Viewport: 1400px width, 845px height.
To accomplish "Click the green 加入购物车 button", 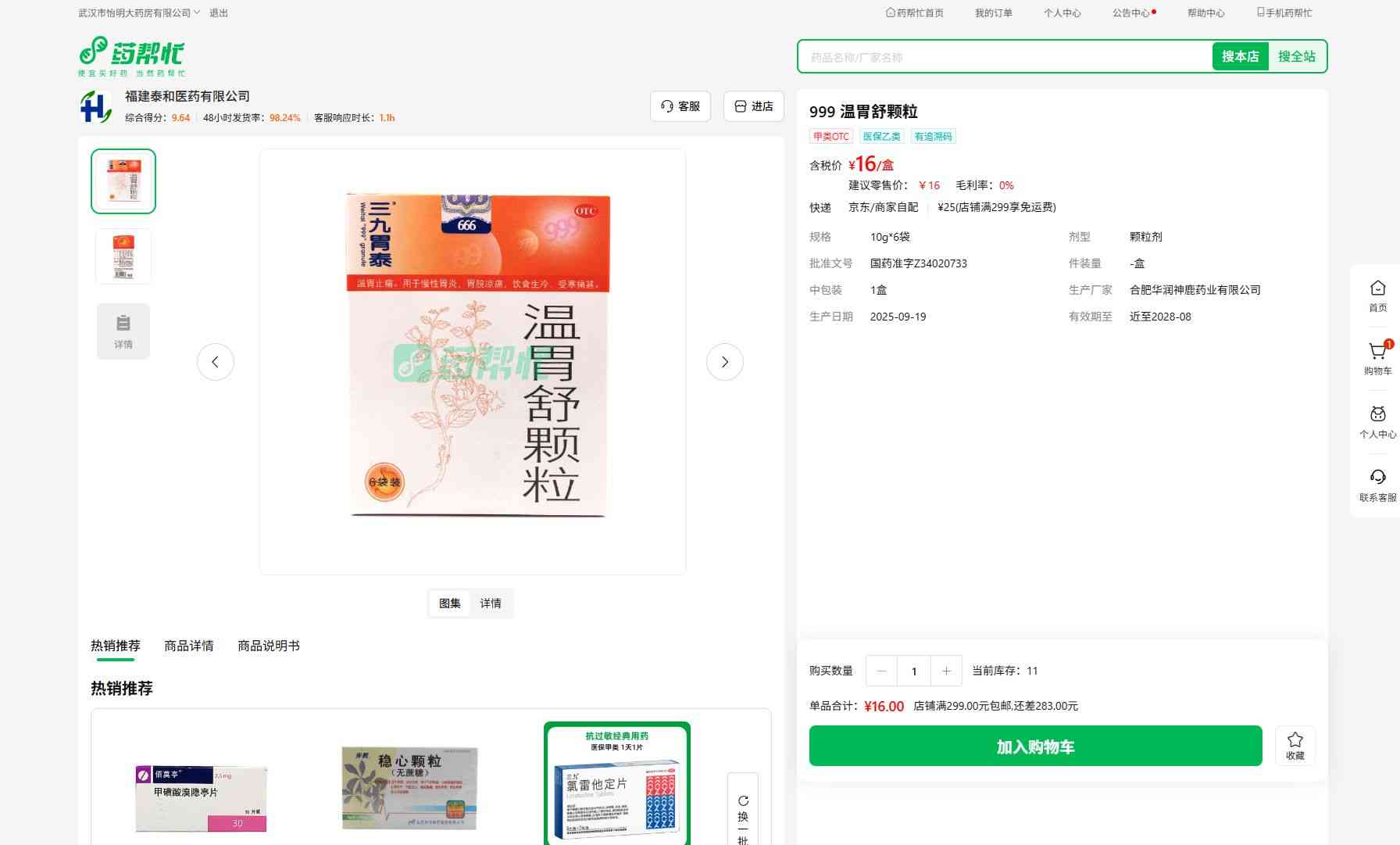I will click(x=1035, y=747).
